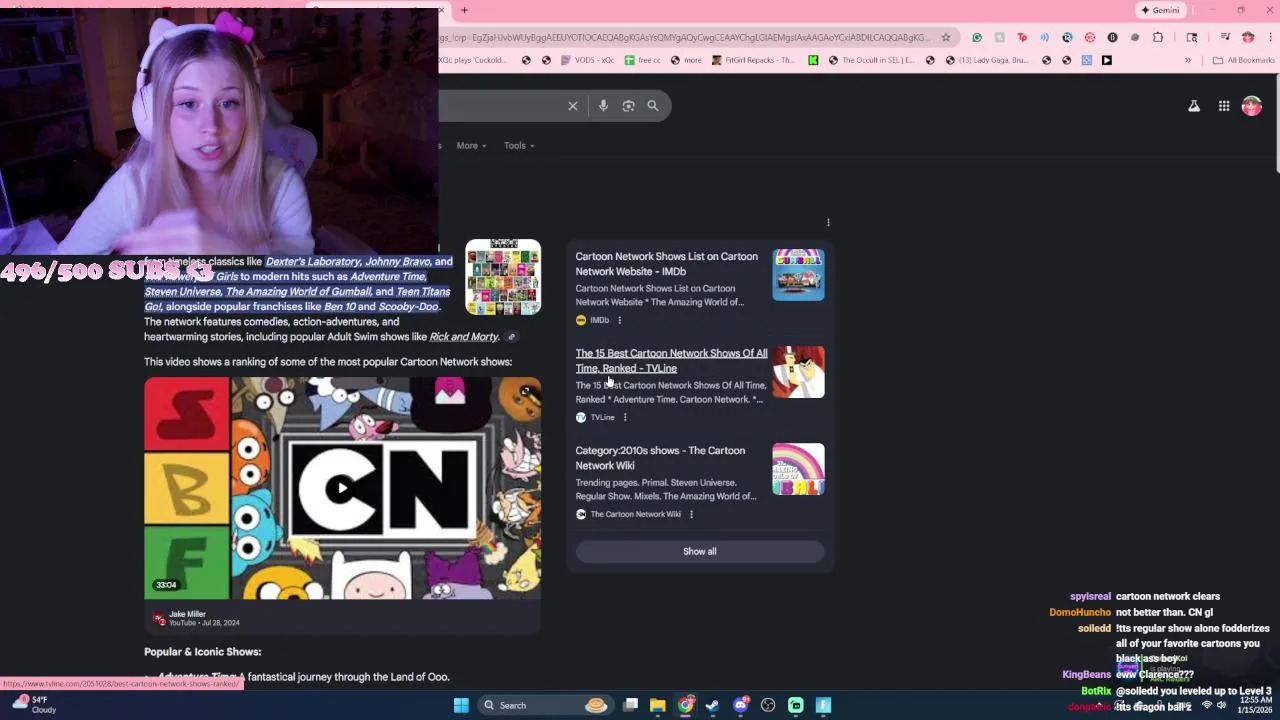Switch to Chrome in the taskbar
The height and width of the screenshot is (720, 1280).
(x=685, y=705)
